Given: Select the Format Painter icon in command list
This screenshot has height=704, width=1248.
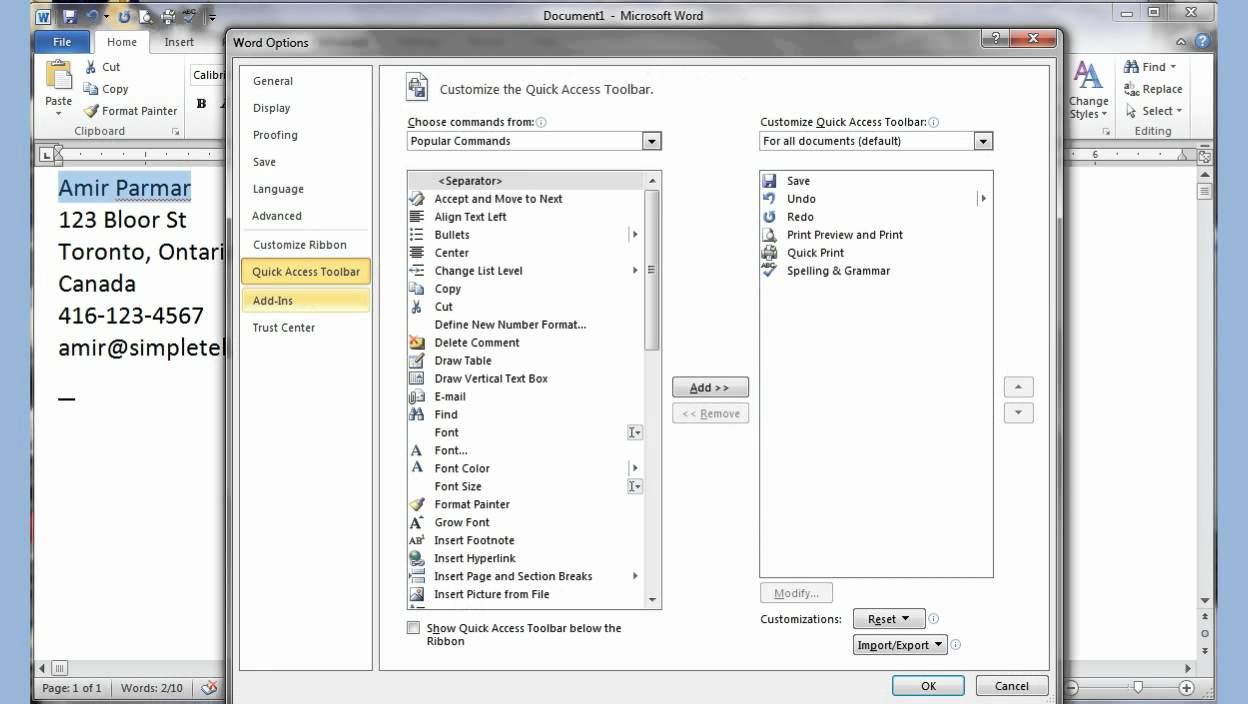Looking at the screenshot, I should point(417,505).
